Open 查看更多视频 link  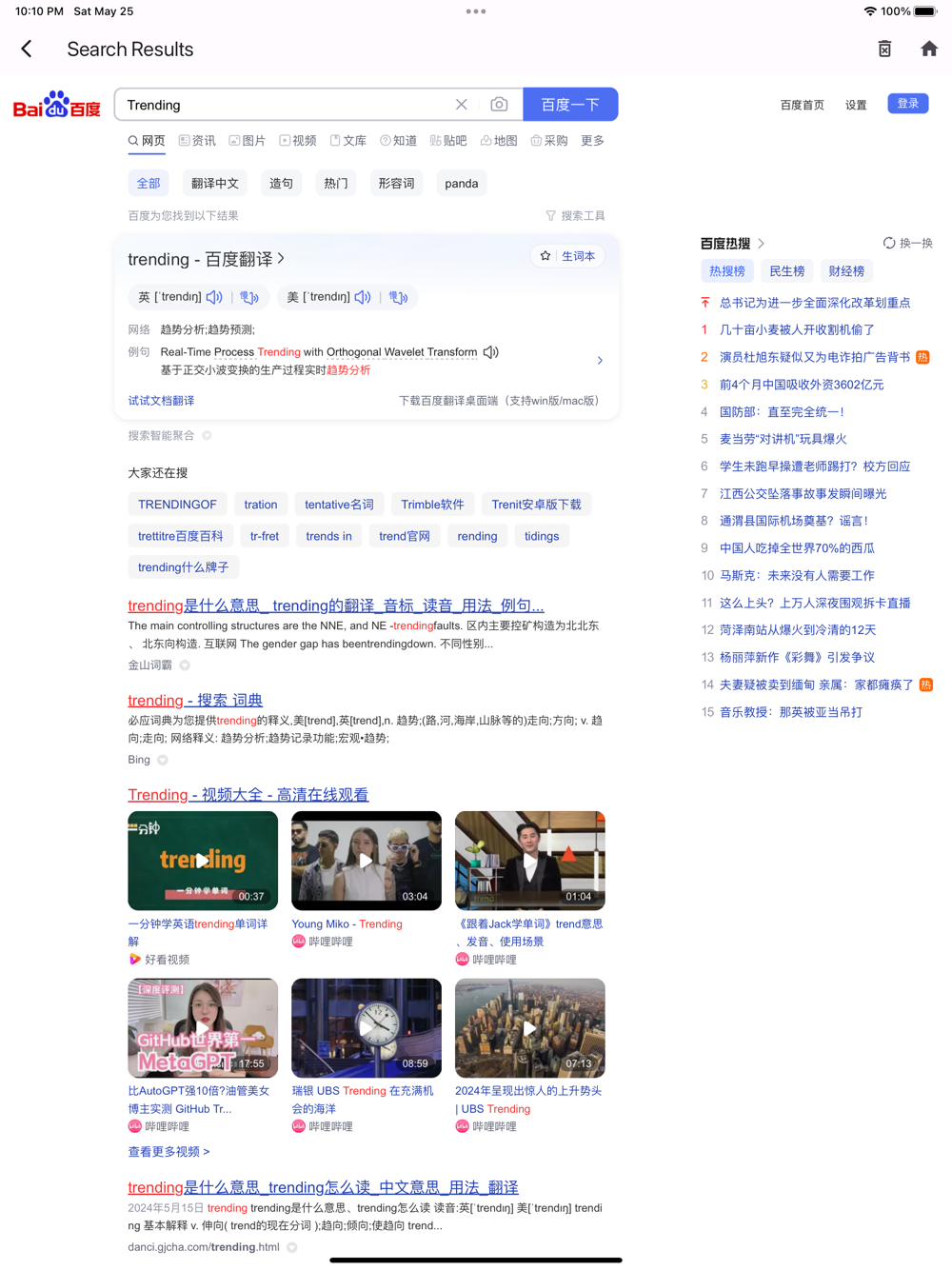pyautogui.click(x=169, y=1152)
